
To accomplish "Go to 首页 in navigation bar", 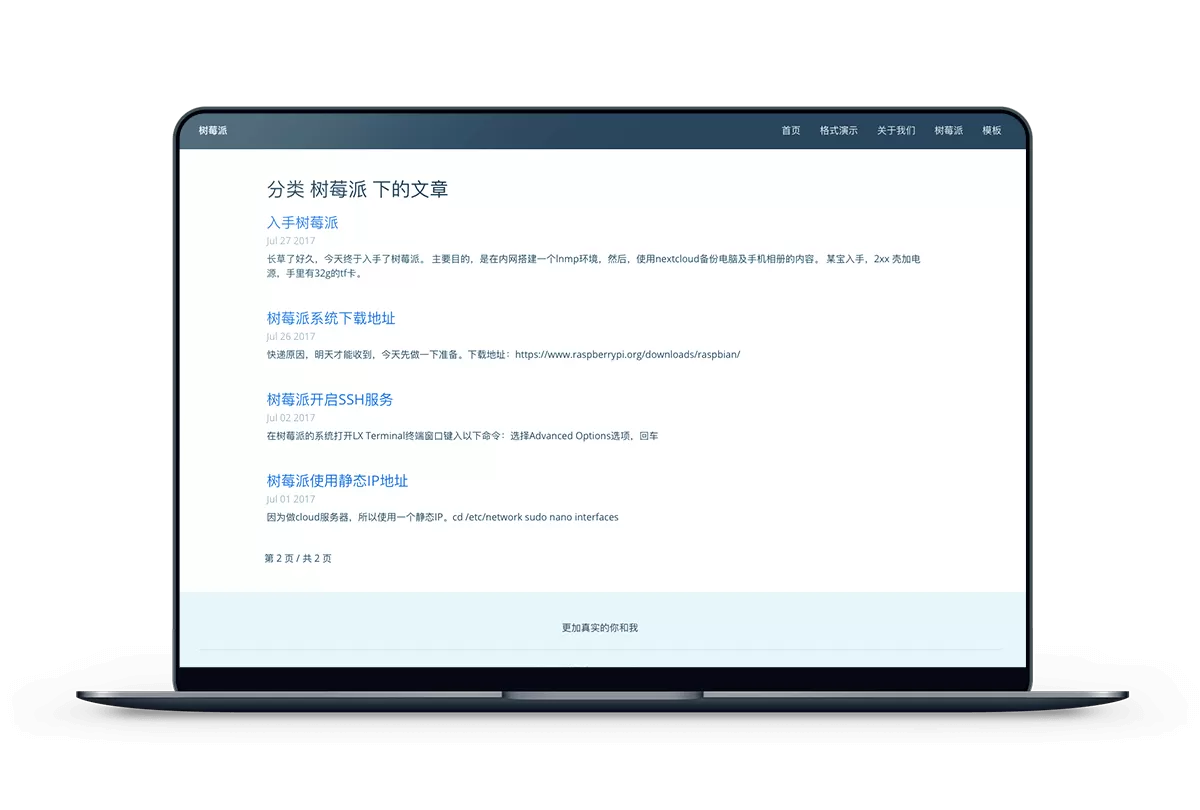I will click(791, 131).
